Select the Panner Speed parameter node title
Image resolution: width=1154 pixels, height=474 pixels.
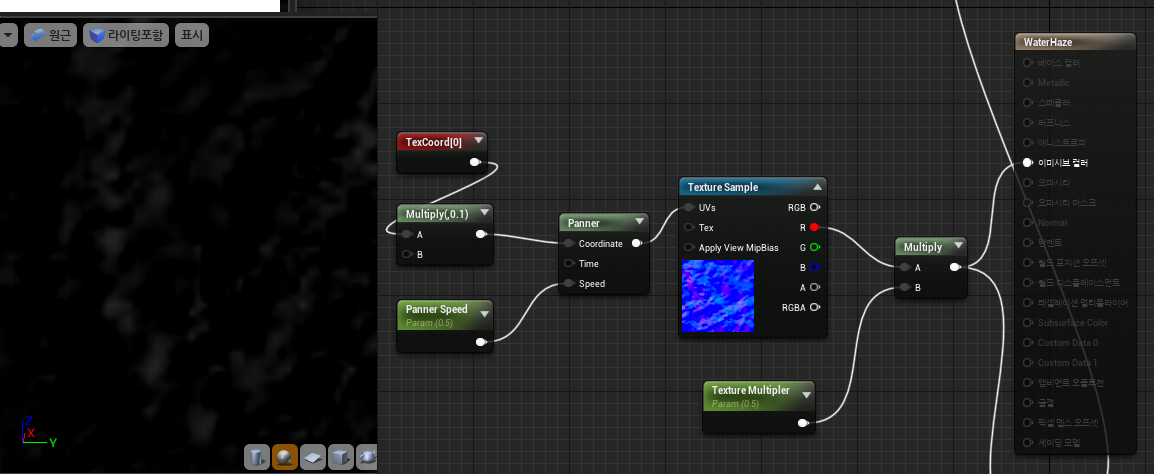tap(436, 309)
